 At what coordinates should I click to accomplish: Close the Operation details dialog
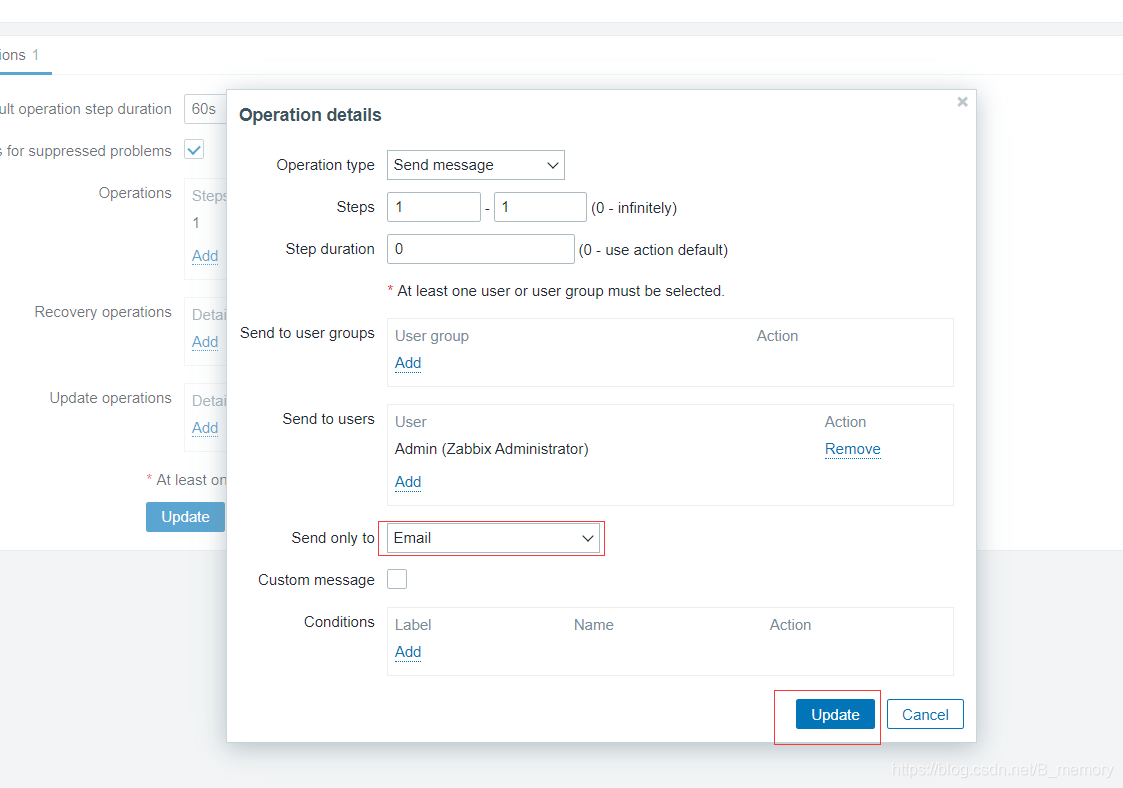pos(963,102)
